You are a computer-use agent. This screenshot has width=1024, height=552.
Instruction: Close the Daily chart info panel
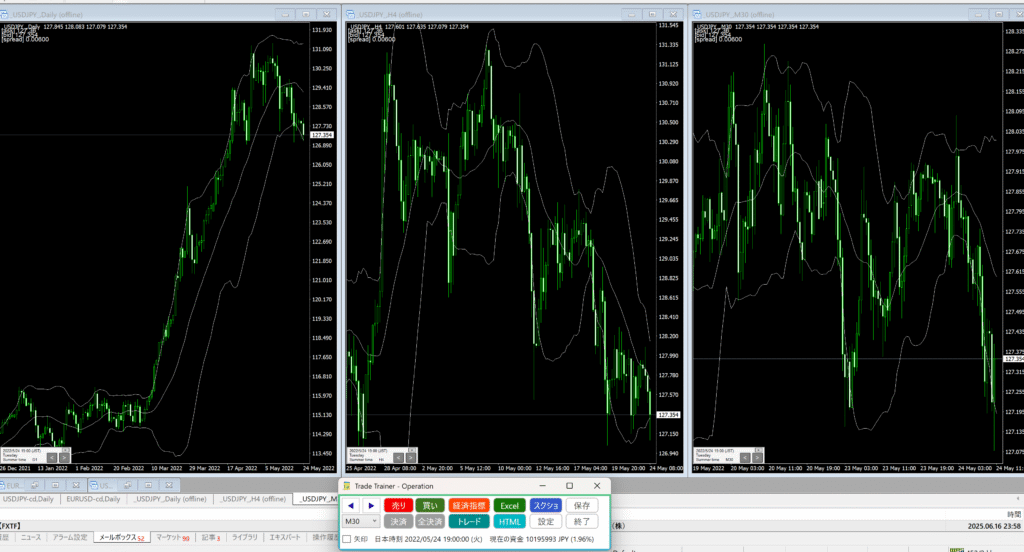[x=65, y=450]
